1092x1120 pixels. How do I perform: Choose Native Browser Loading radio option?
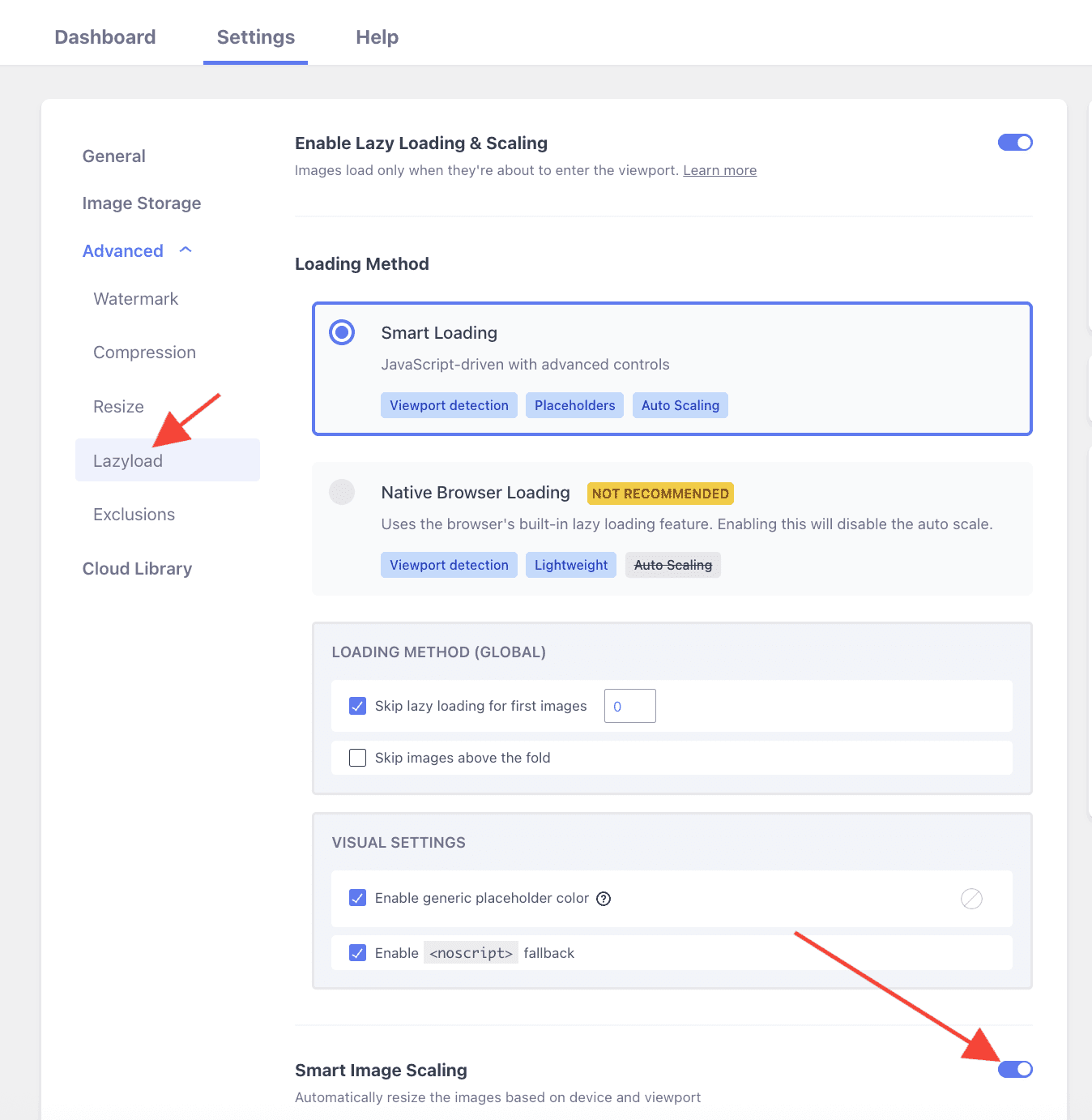point(342,492)
